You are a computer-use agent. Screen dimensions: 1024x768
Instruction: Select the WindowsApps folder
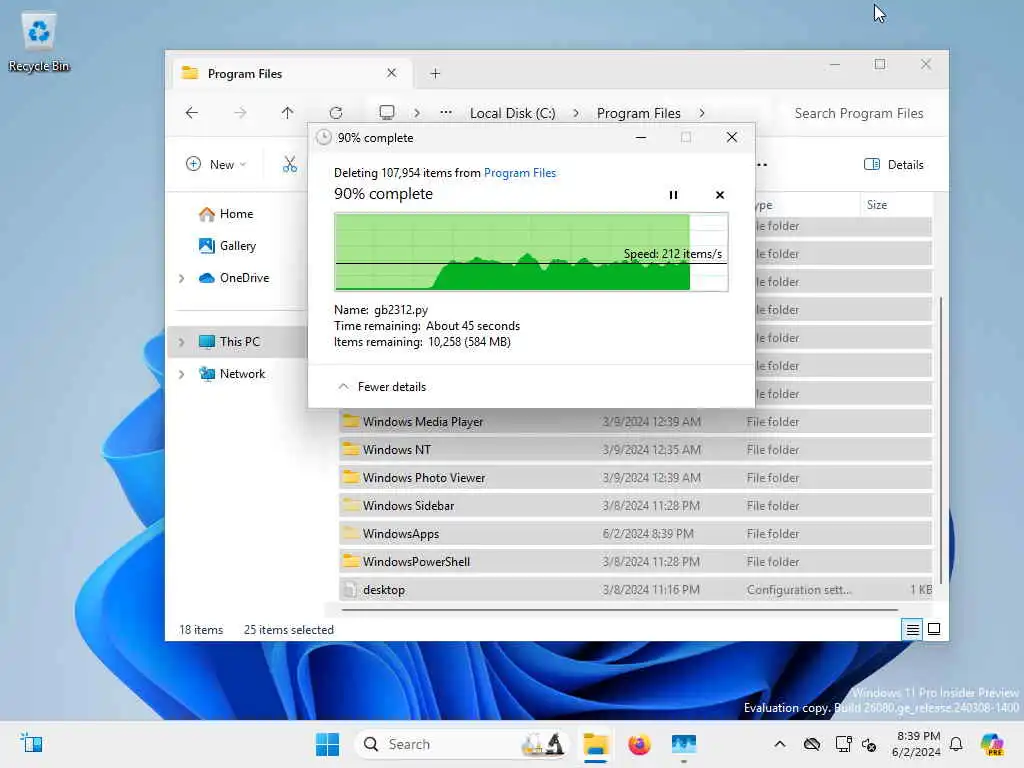coord(635,534)
